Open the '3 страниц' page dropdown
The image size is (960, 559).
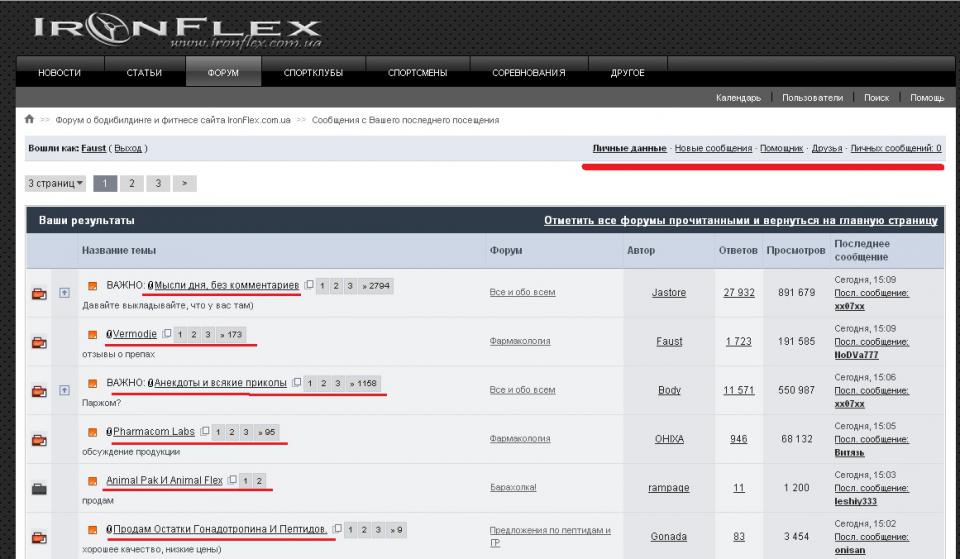coord(56,184)
